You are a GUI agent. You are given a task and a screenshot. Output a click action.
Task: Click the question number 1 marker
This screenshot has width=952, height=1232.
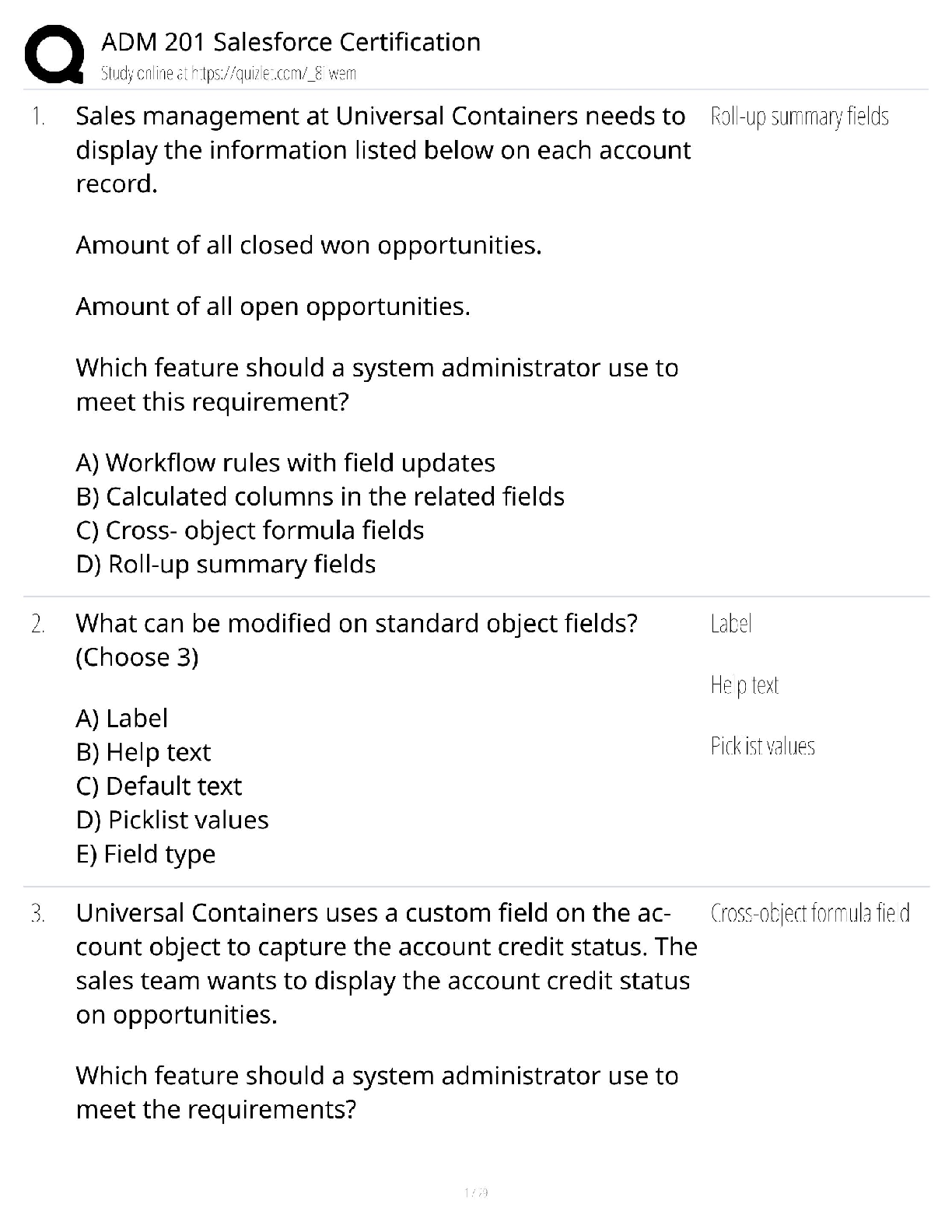pos(38,117)
